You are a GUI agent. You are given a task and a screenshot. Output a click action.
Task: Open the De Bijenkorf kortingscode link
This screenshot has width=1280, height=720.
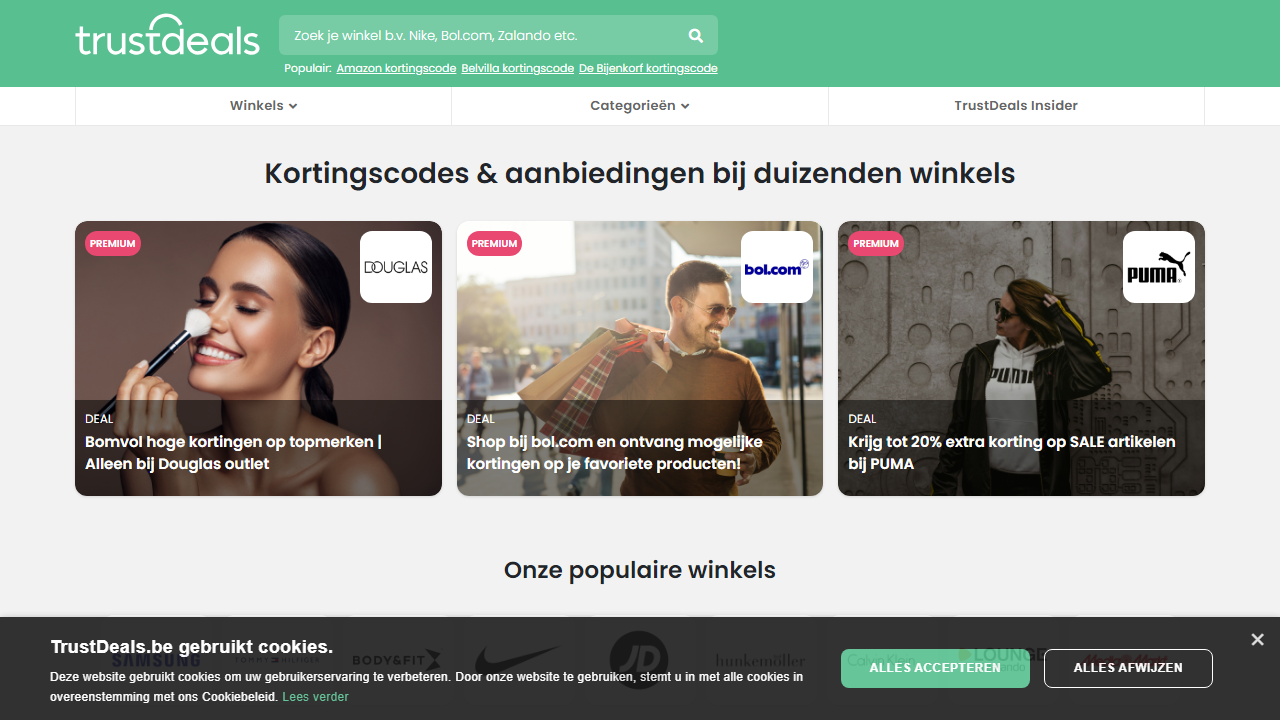(x=648, y=69)
